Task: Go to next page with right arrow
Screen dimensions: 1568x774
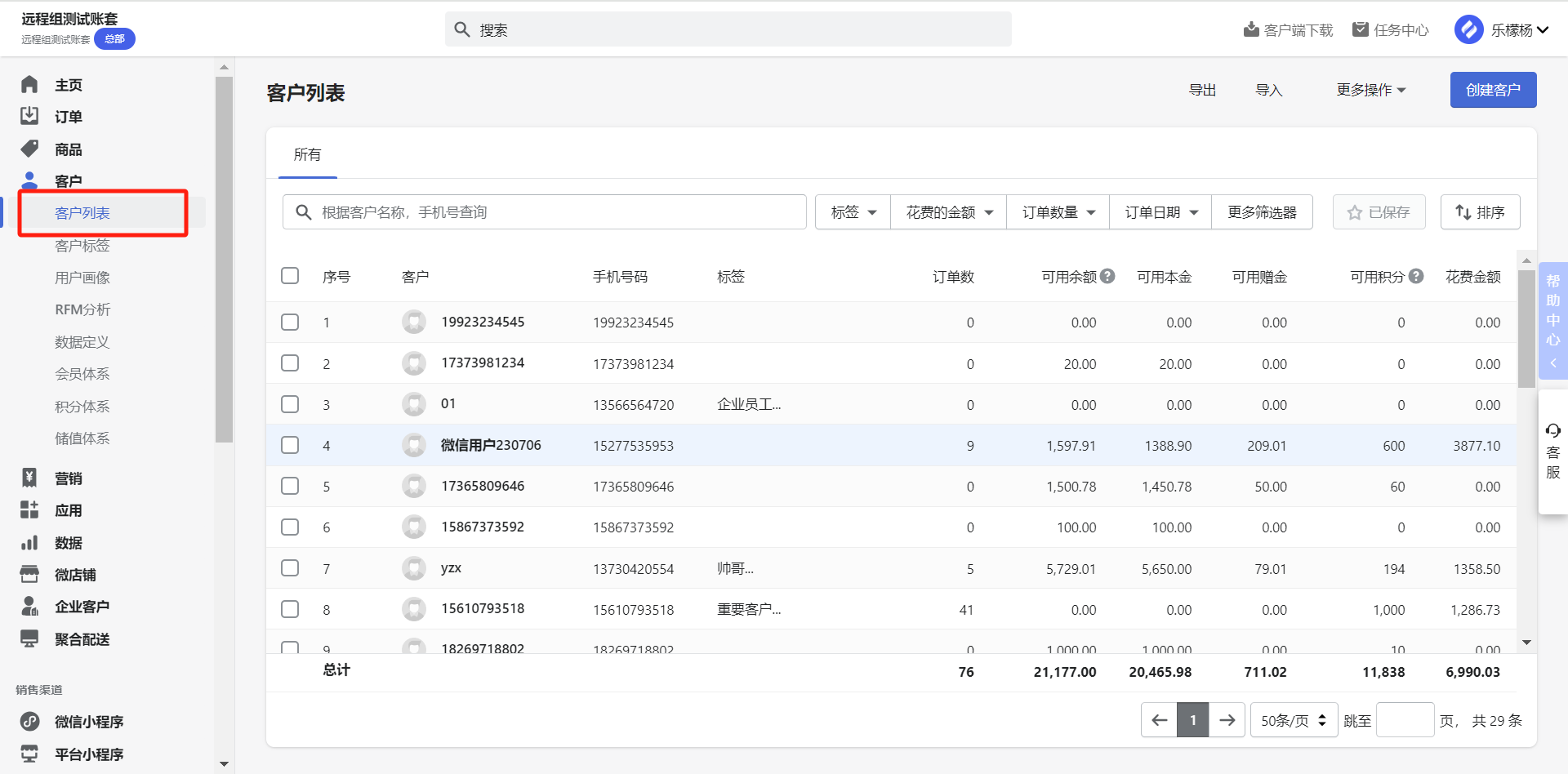Action: point(1227,720)
